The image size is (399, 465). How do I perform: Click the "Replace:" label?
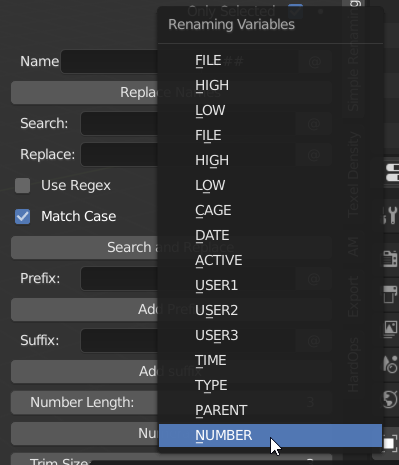pyautogui.click(x=48, y=154)
